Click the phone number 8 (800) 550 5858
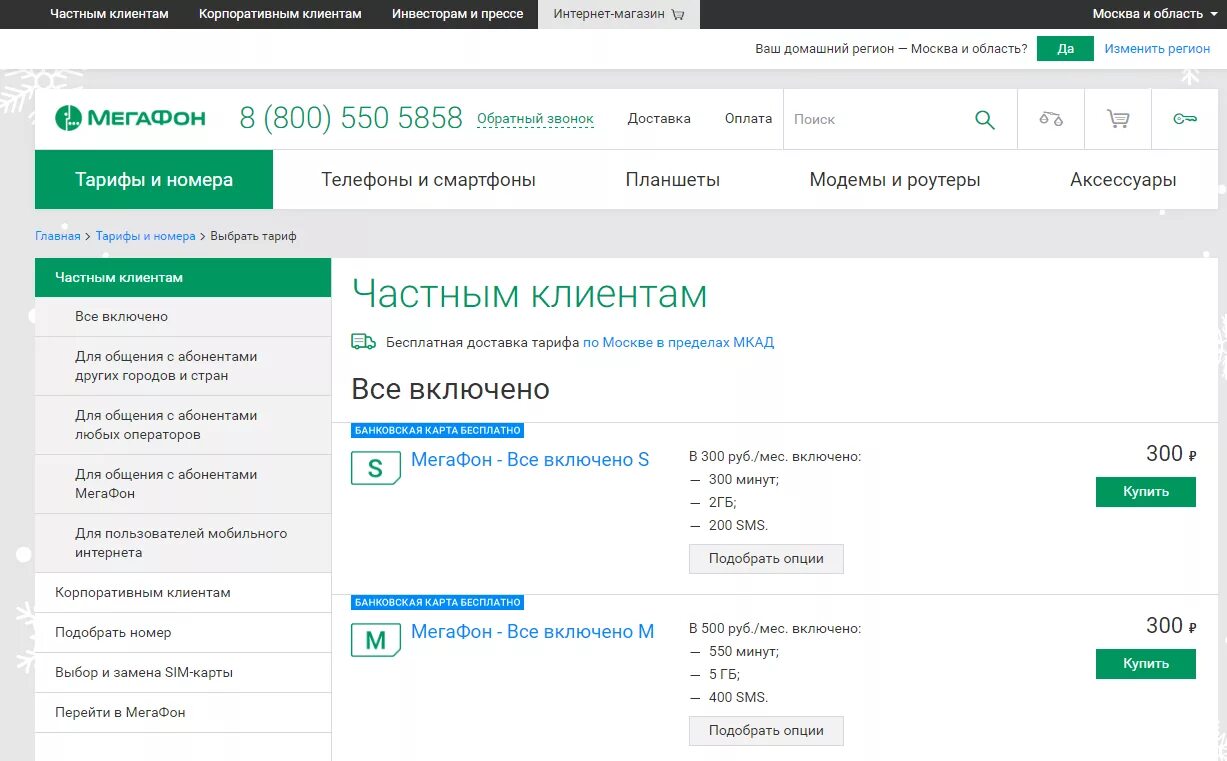Screen dimensions: 1227x761 351,118
